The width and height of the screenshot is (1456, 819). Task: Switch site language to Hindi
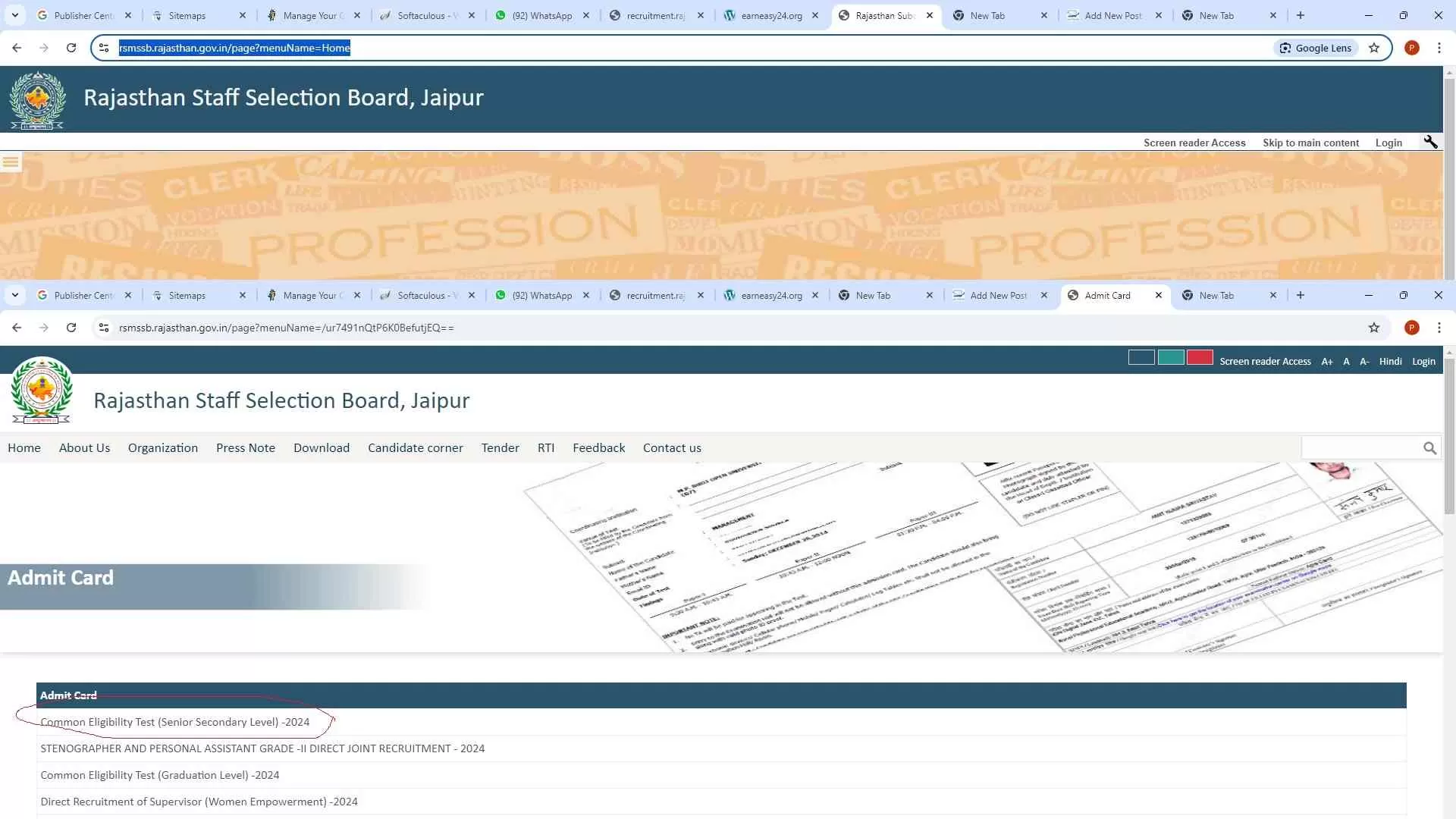(x=1390, y=362)
